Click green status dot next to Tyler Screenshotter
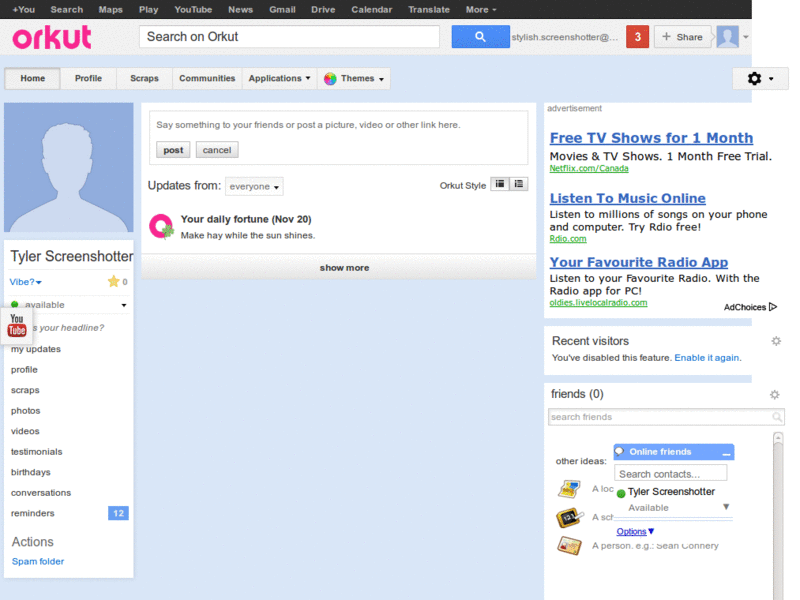The image size is (800, 600). pos(621,493)
